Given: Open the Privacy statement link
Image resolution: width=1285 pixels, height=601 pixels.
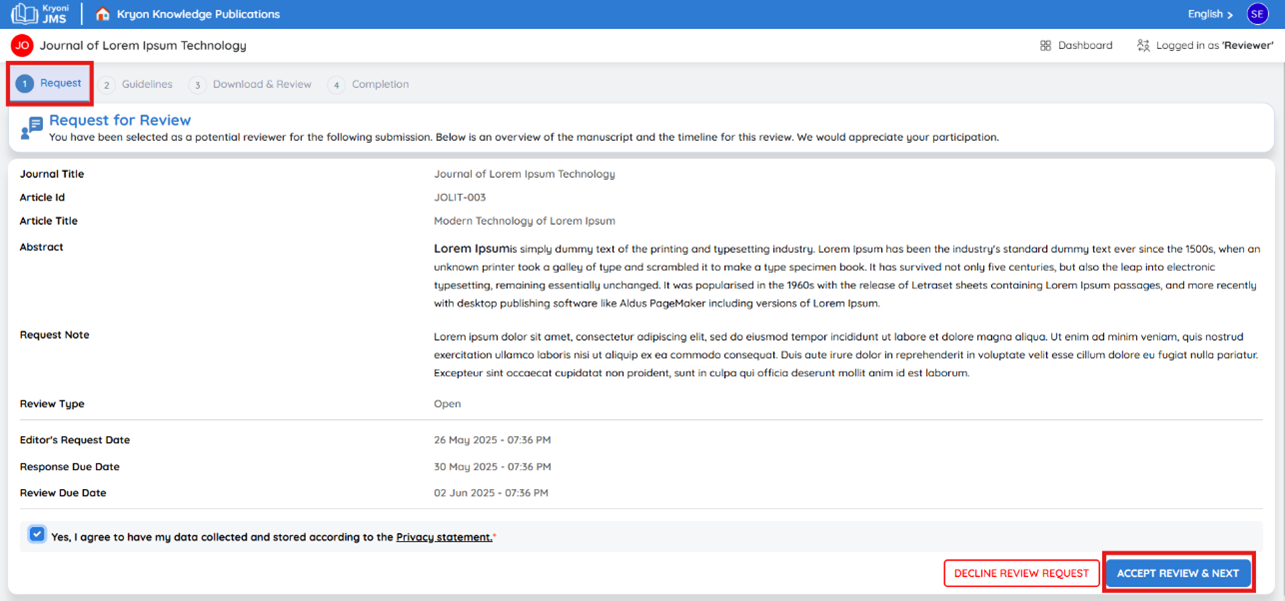Looking at the screenshot, I should tap(444, 537).
